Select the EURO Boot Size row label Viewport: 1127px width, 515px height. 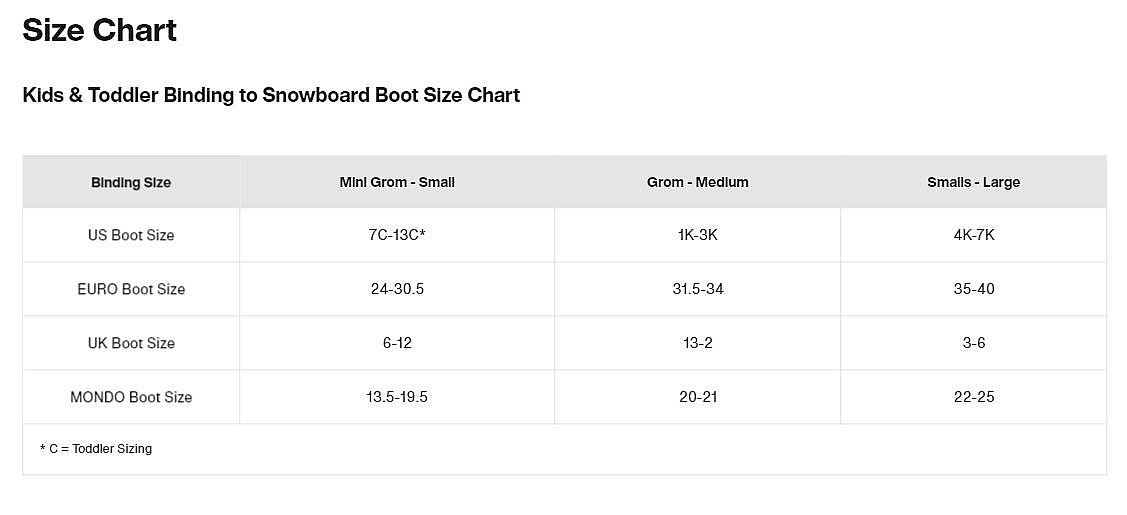131,289
